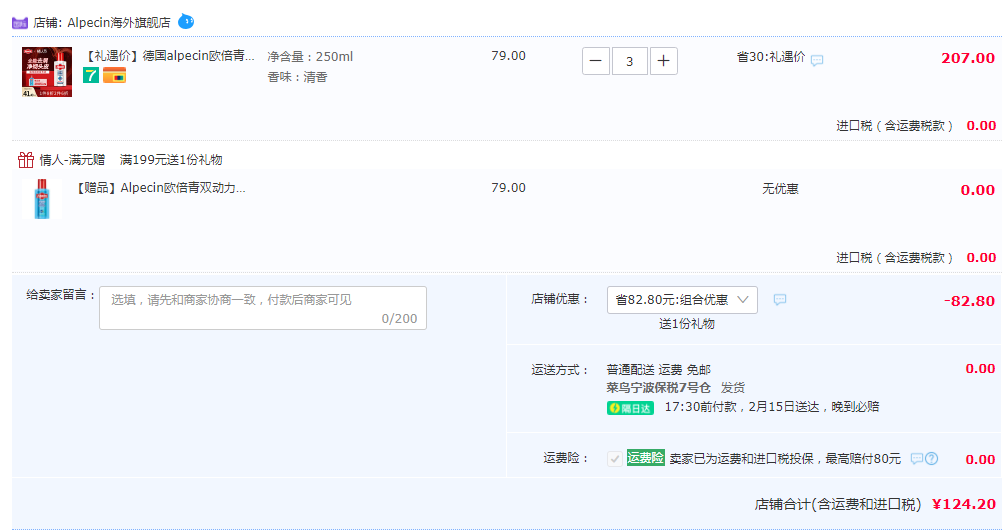Image resolution: width=1002 pixels, height=530 pixels.
Task: Click the comment bubble after 最高赔付80元
Action: (917, 458)
